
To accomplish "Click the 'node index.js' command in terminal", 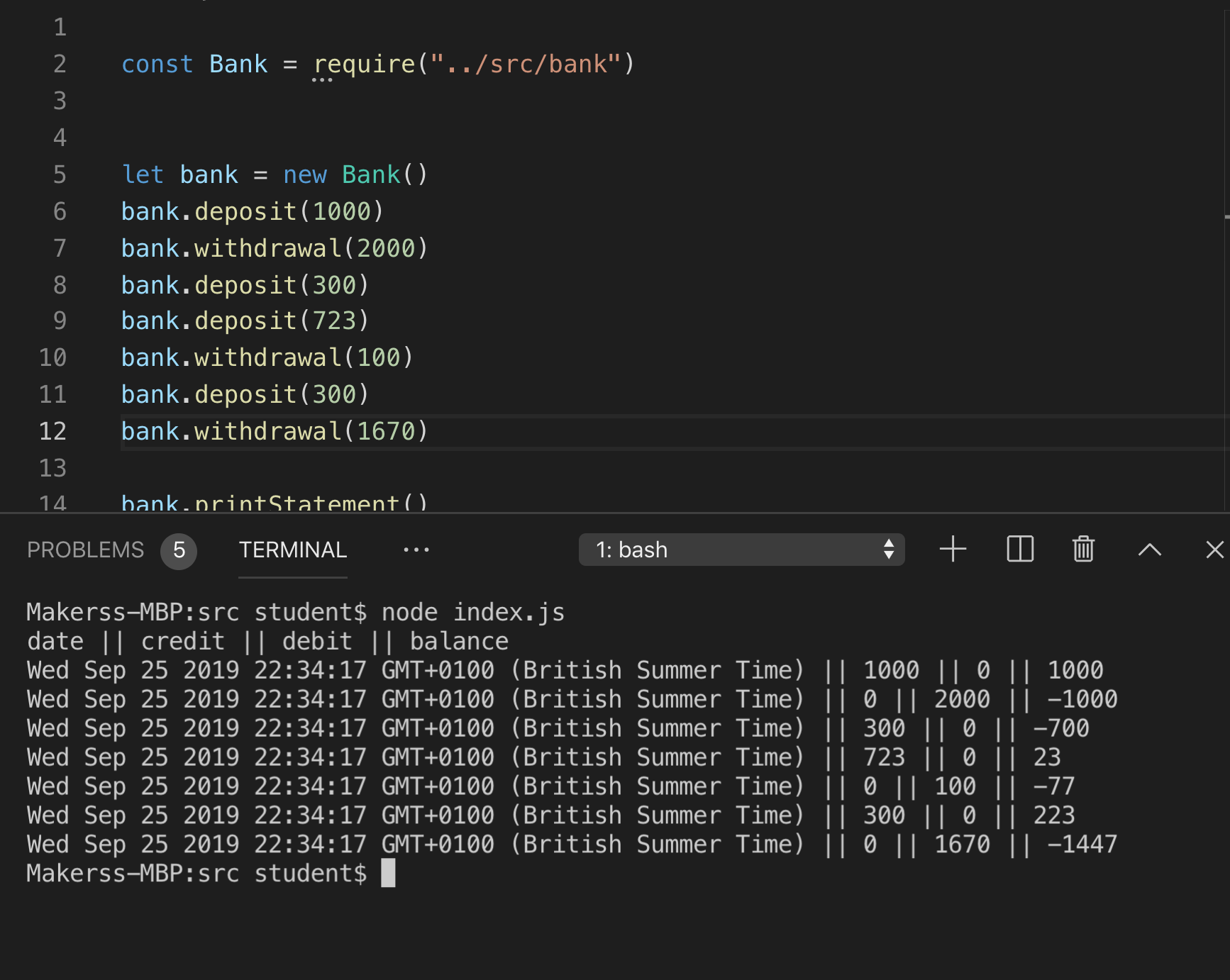I will 473,612.
